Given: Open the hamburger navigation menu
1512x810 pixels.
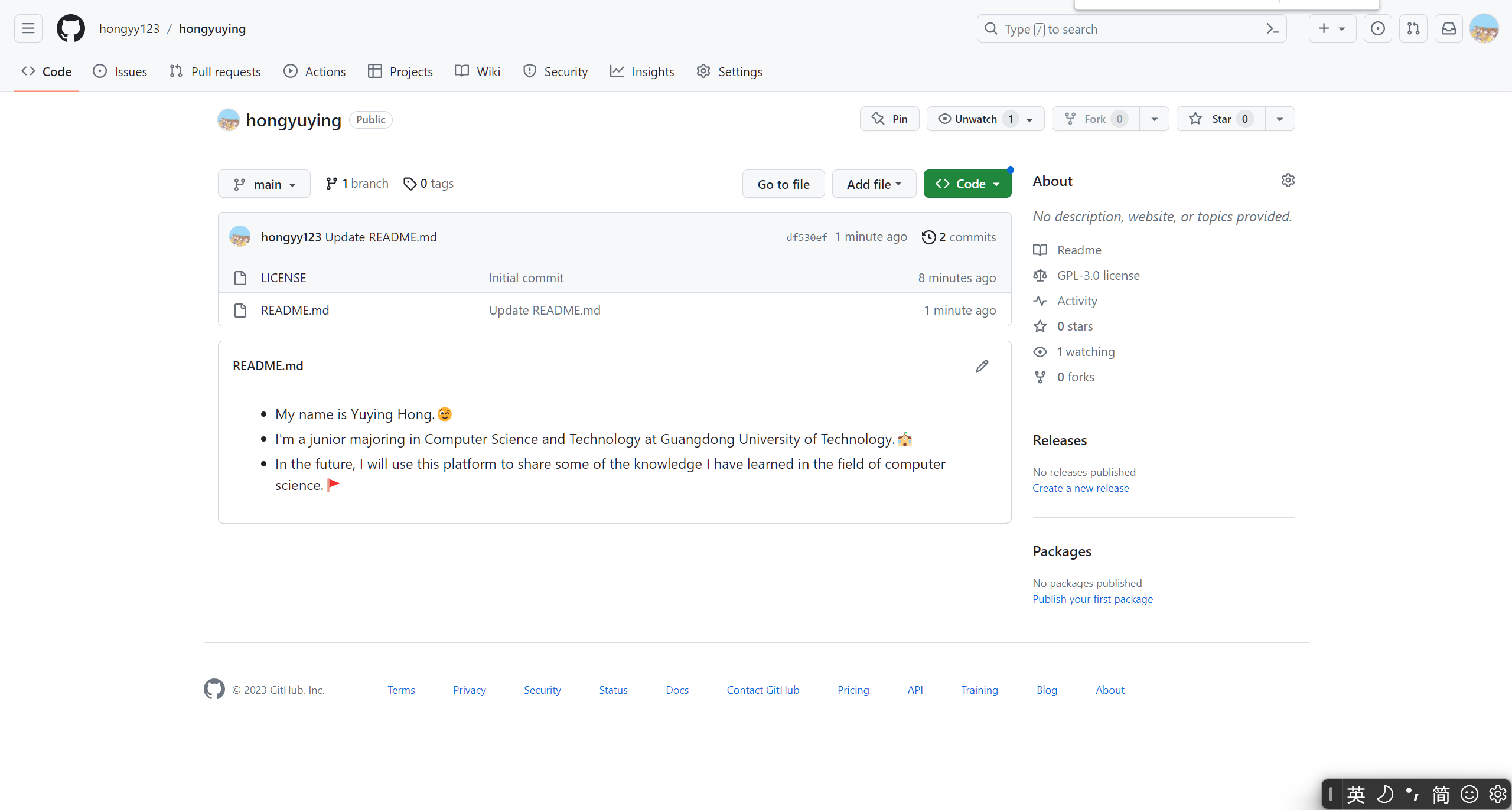Looking at the screenshot, I should [x=28, y=28].
